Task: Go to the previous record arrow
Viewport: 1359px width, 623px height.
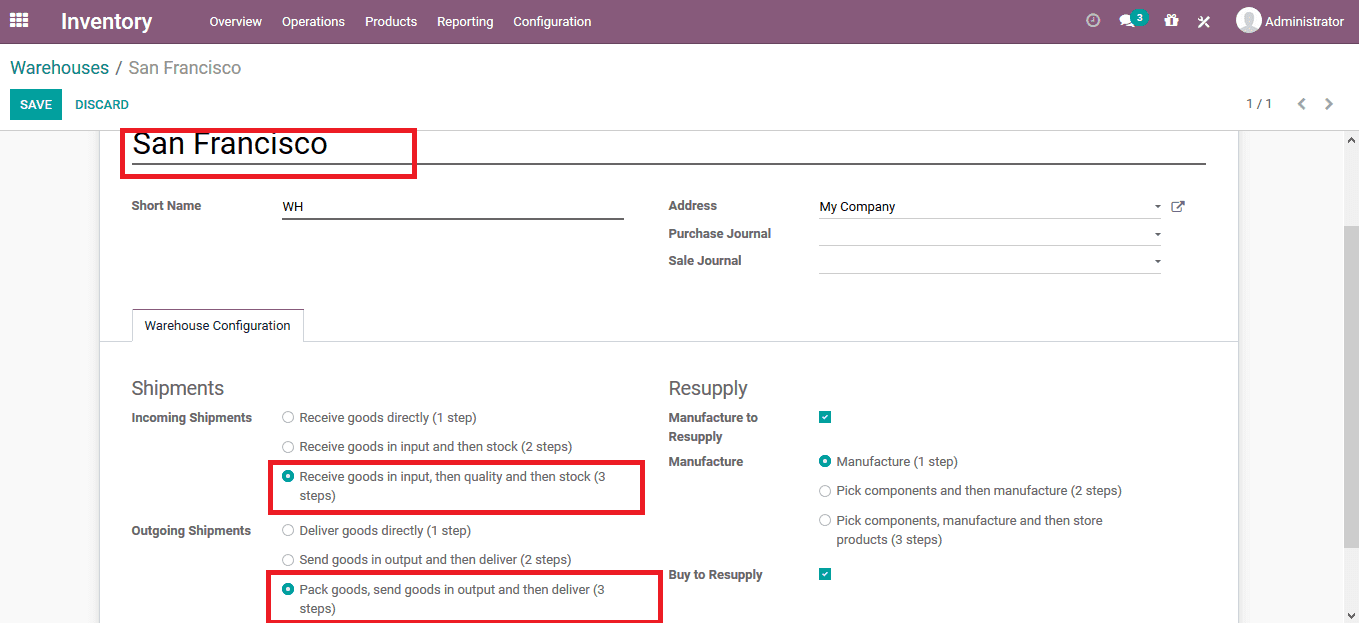Action: pos(1301,104)
